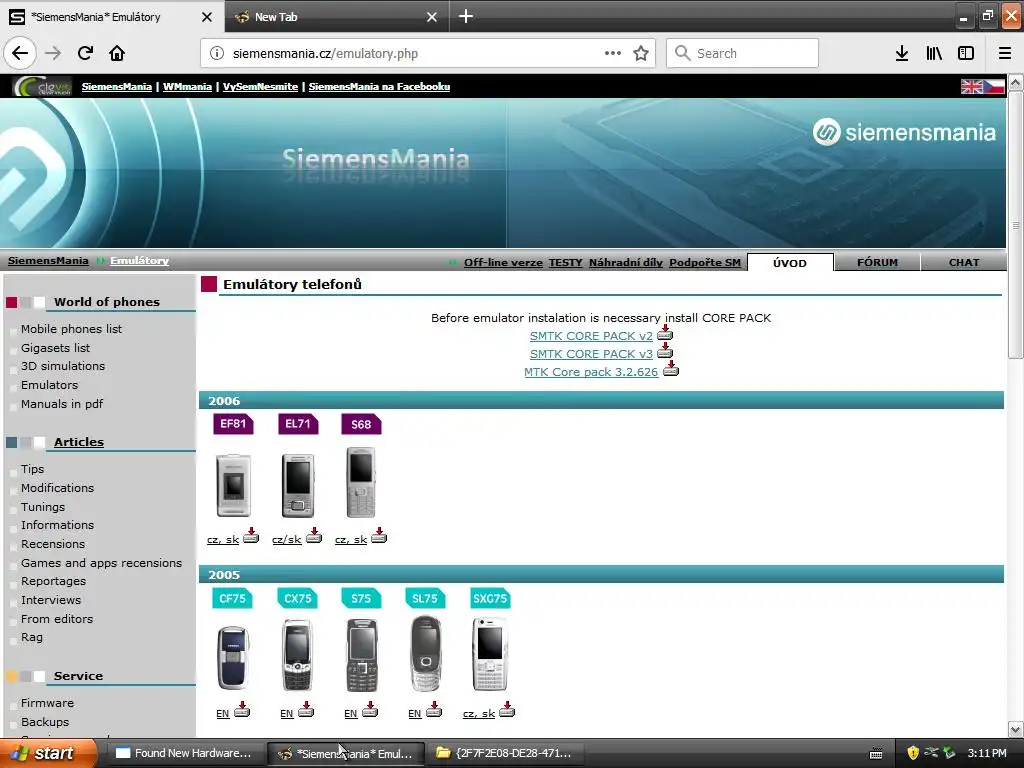This screenshot has width=1024, height=768.
Task: Open the Windows start button
Action: click(46, 753)
